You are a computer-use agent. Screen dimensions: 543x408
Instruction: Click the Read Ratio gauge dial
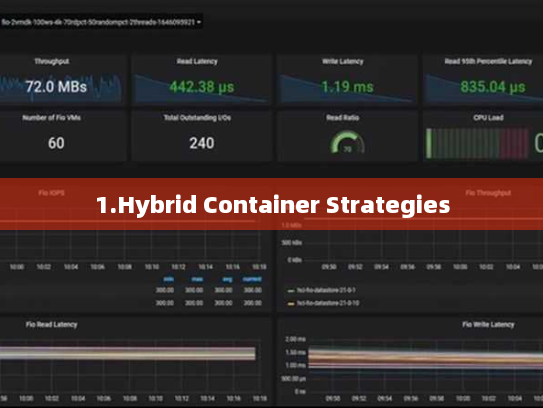pyautogui.click(x=347, y=142)
